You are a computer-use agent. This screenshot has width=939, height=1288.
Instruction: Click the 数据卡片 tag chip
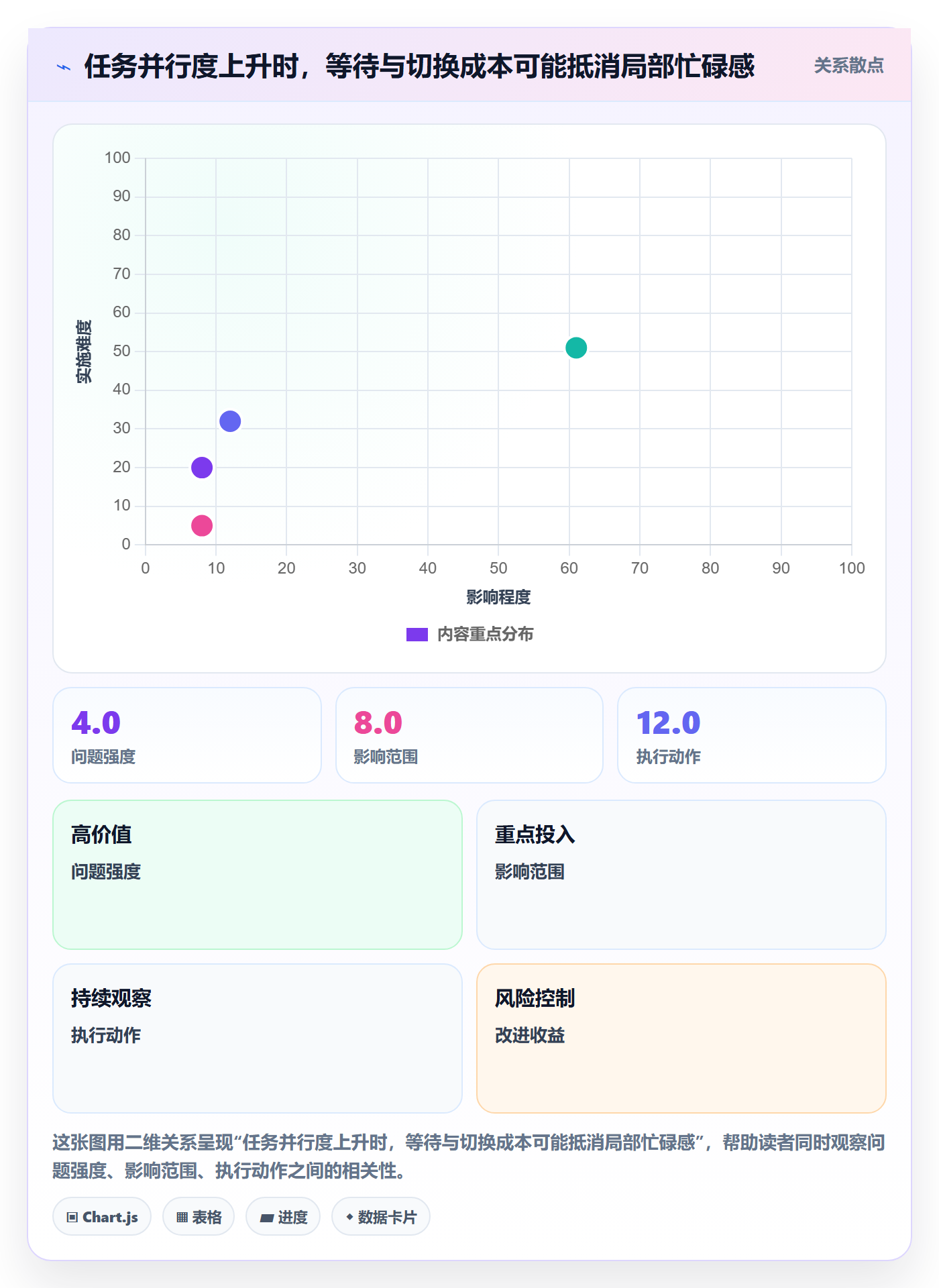click(381, 1217)
